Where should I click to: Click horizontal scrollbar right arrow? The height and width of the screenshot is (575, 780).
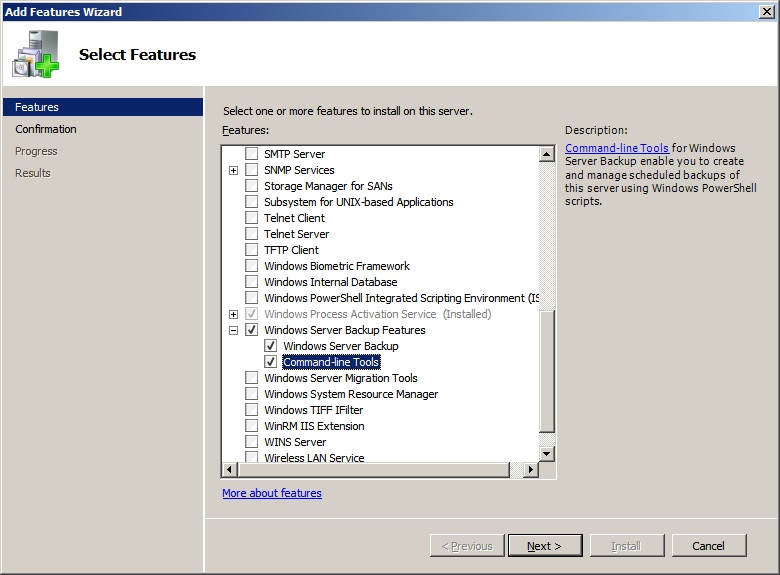(x=531, y=469)
